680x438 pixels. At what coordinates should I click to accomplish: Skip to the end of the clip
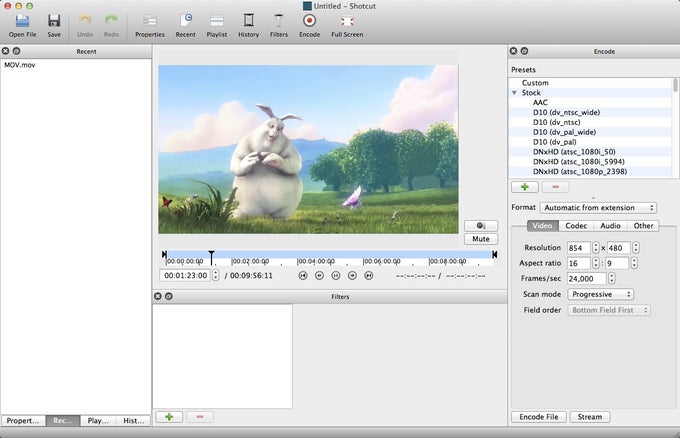pyautogui.click(x=369, y=275)
